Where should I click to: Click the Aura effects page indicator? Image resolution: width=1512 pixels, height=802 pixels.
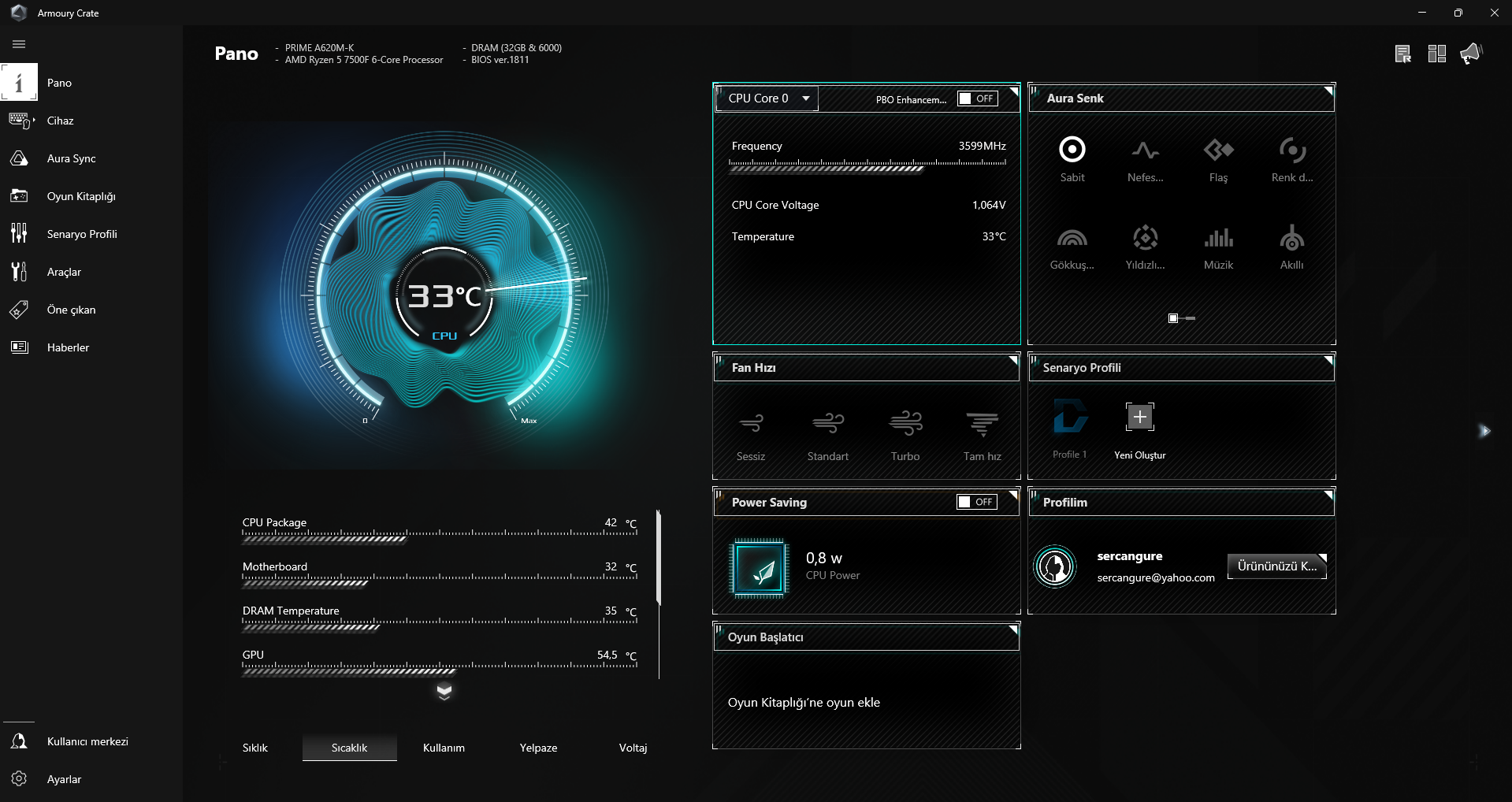click(1181, 318)
